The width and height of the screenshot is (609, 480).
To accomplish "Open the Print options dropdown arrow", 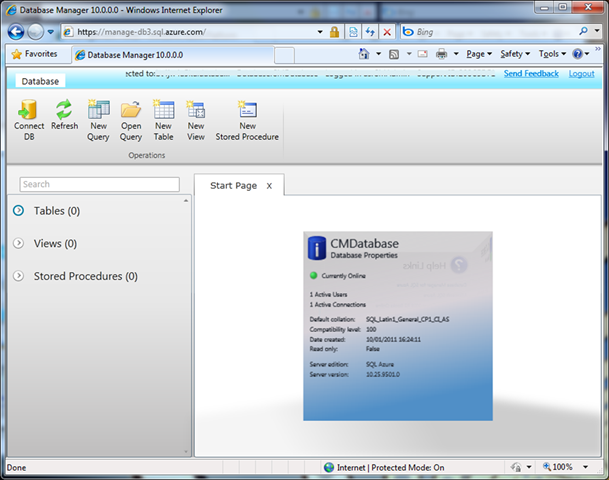I will (x=456, y=54).
